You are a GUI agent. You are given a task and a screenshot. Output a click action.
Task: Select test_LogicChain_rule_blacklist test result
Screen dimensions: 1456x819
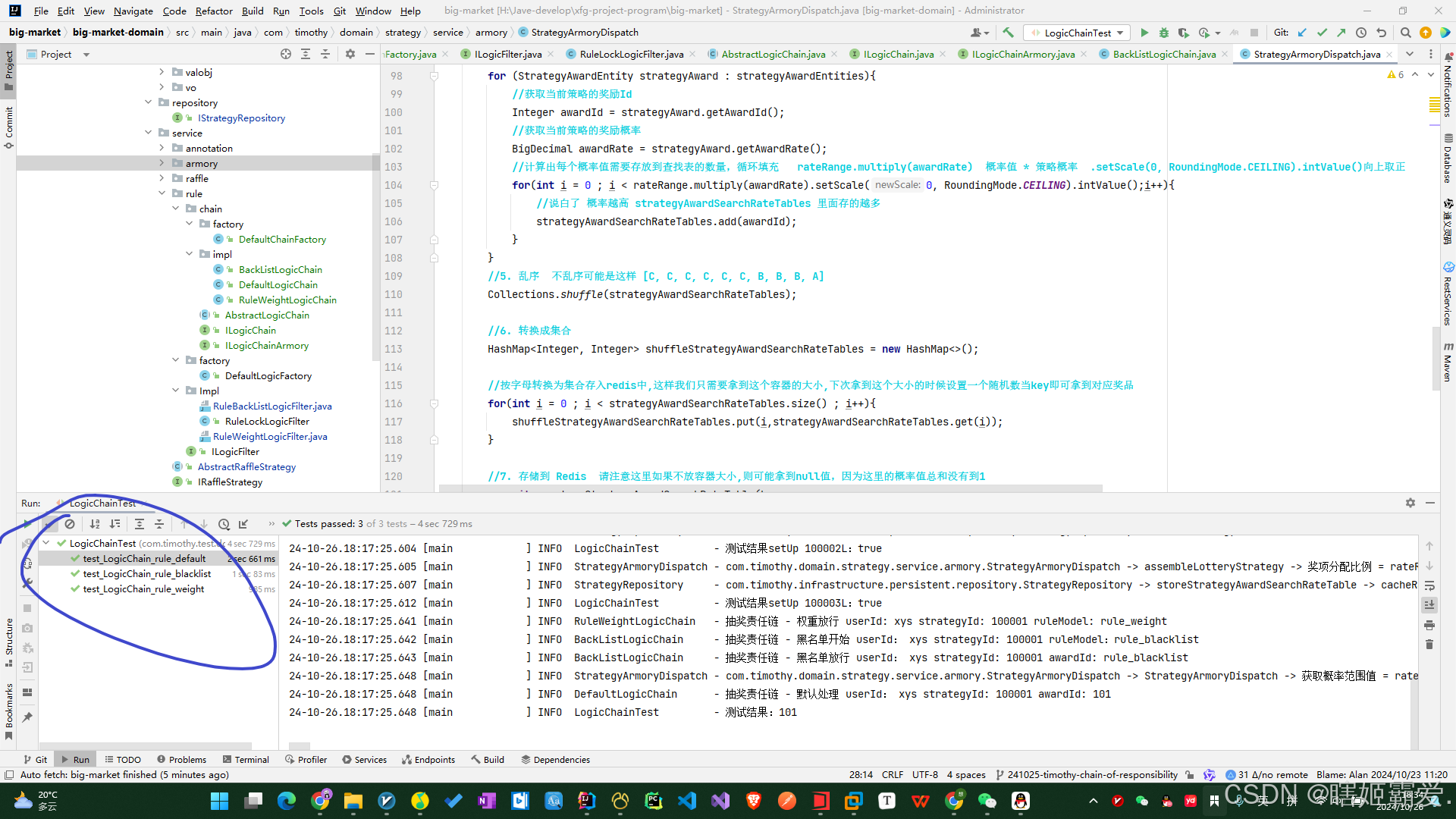click(x=147, y=574)
